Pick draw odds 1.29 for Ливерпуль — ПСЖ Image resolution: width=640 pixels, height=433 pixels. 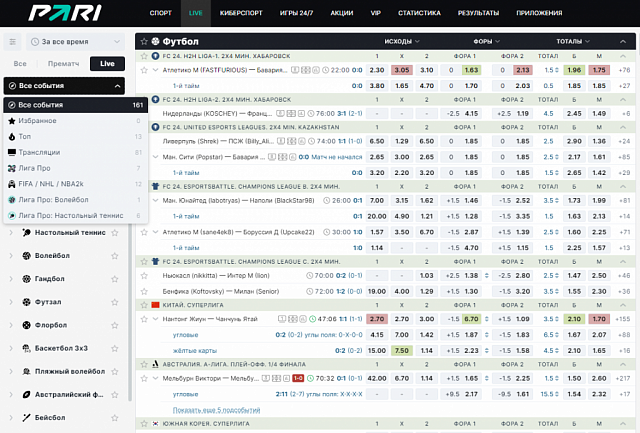point(402,141)
